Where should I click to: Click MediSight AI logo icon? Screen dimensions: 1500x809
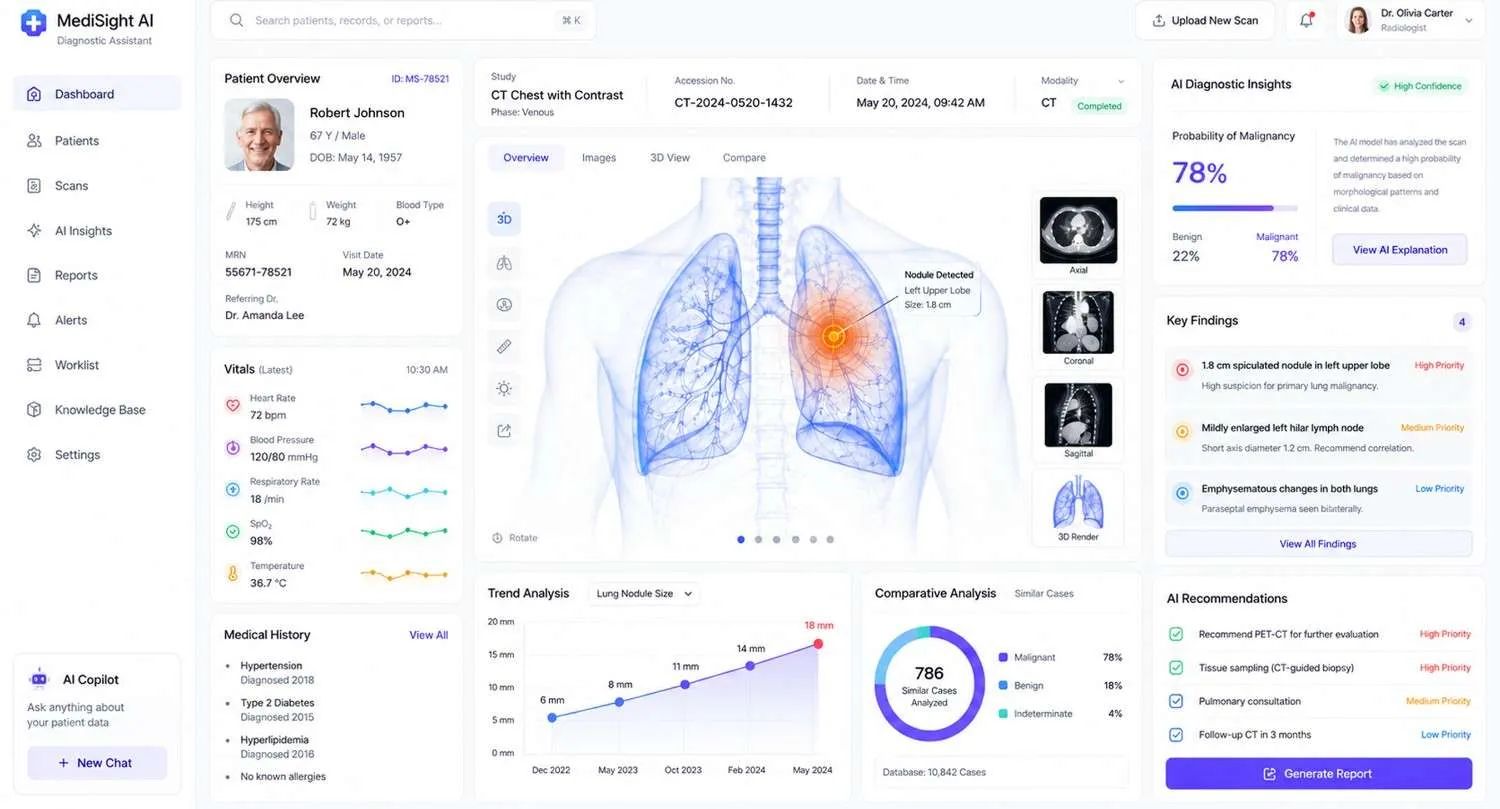[x=33, y=23]
